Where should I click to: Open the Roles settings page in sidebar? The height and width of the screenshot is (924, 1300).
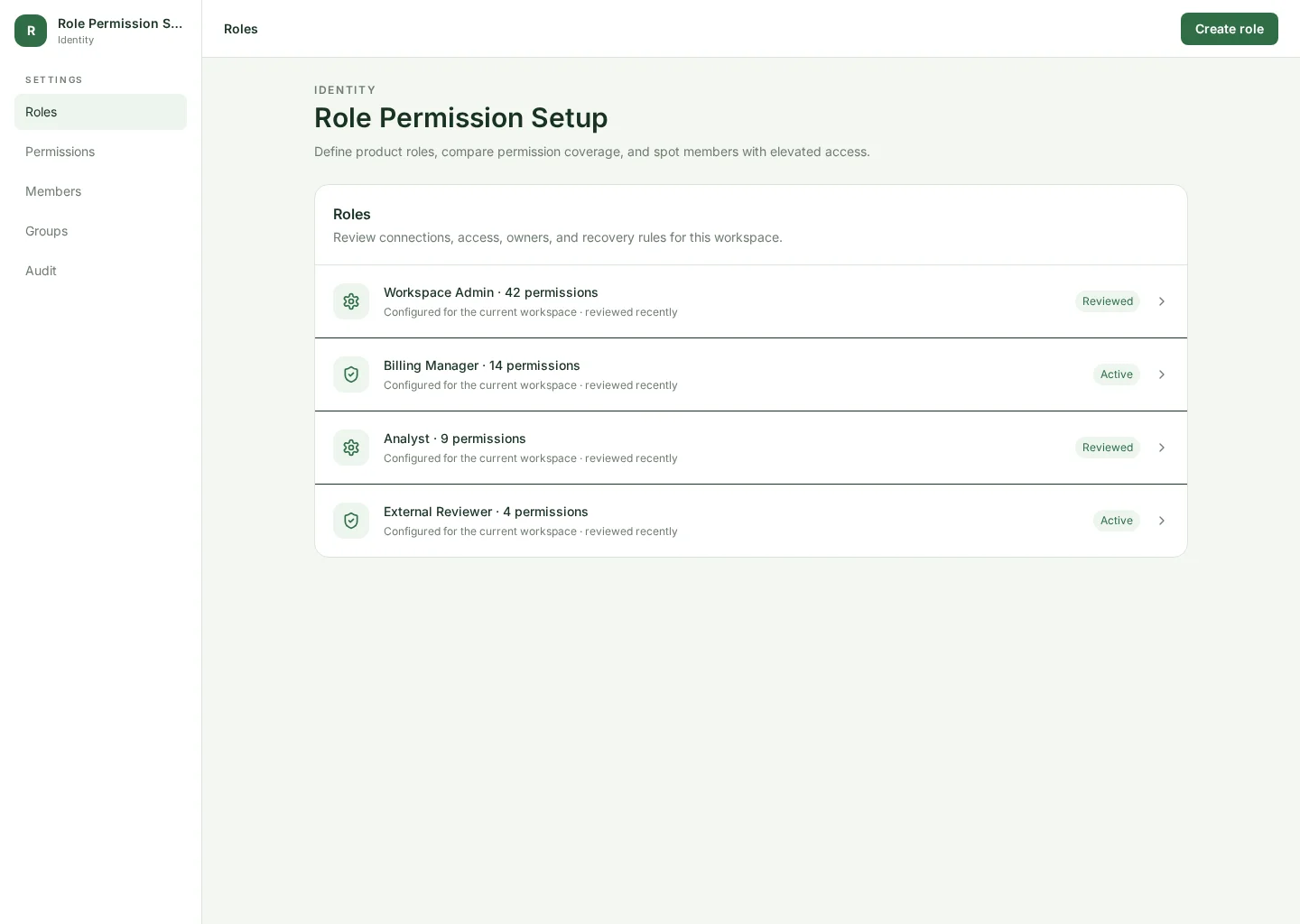(100, 112)
